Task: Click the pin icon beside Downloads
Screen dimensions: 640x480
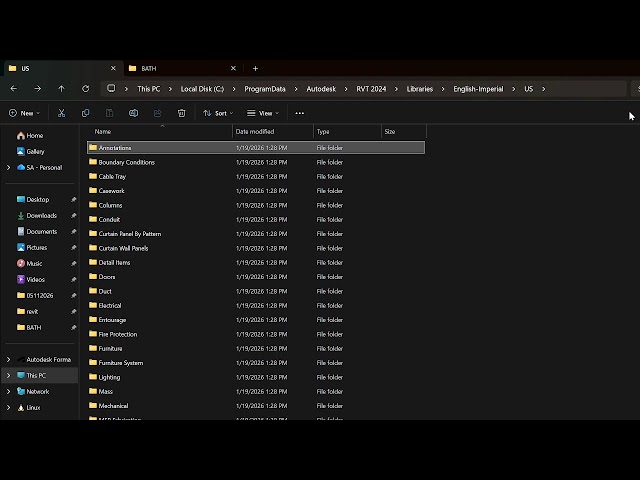Action: [x=73, y=216]
